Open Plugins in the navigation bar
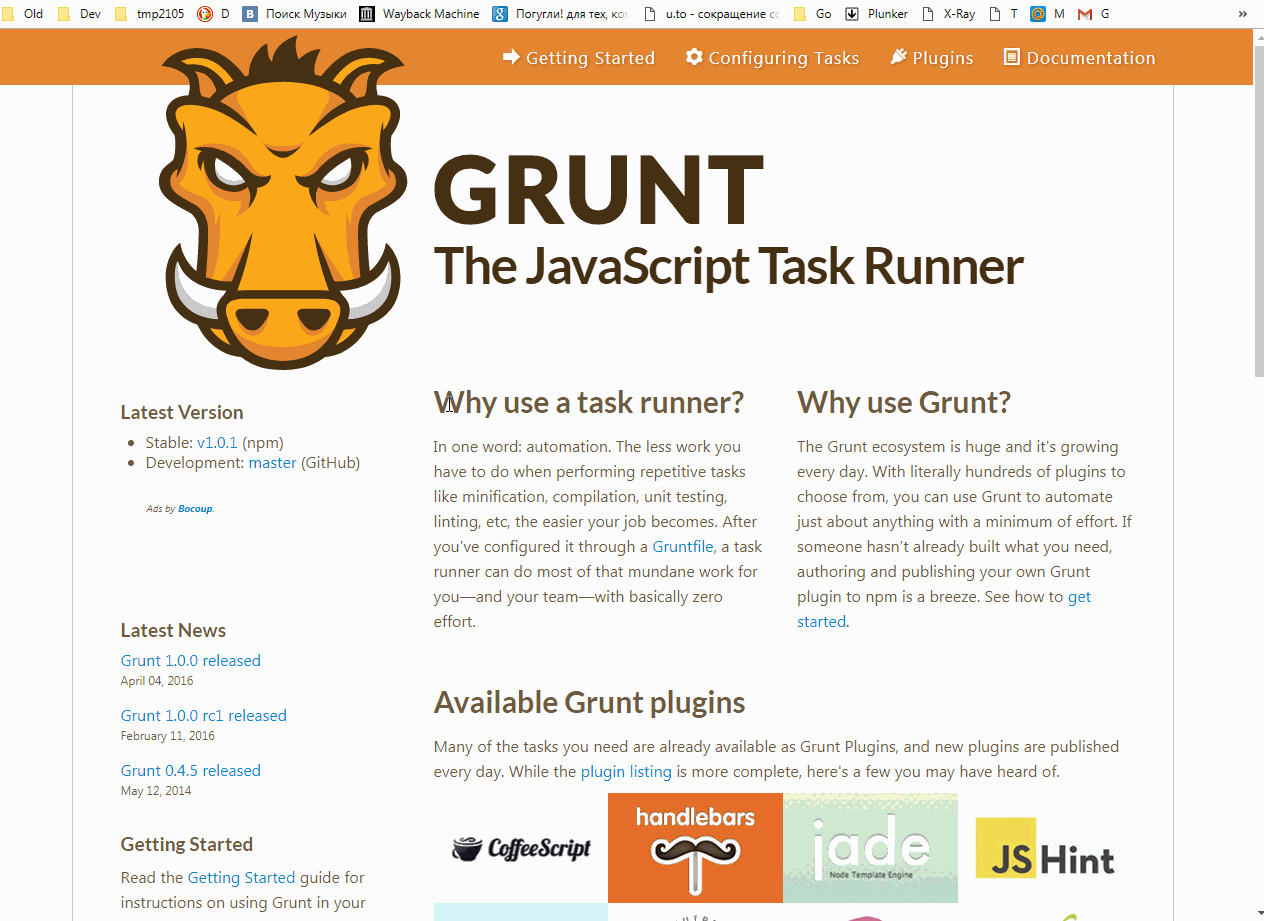This screenshot has height=921, width=1264. click(931, 58)
